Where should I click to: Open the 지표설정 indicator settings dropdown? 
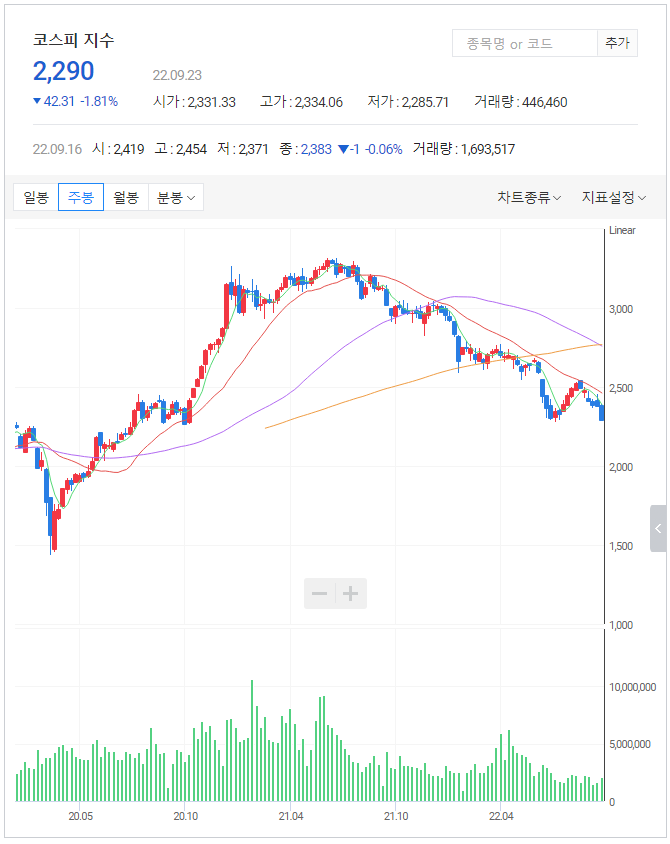coord(614,198)
